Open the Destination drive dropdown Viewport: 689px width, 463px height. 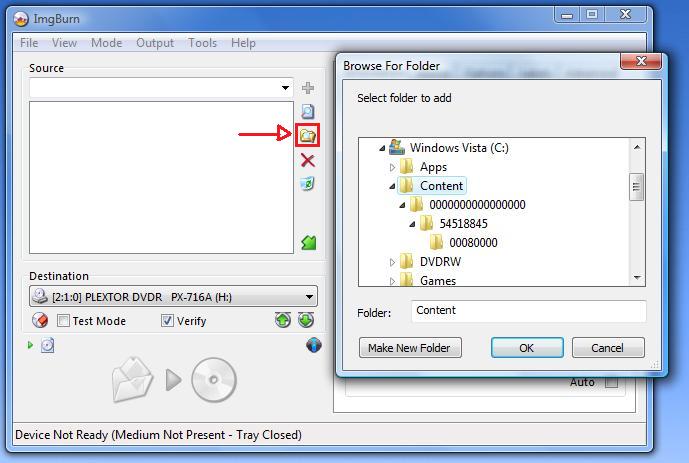pyautogui.click(x=309, y=297)
